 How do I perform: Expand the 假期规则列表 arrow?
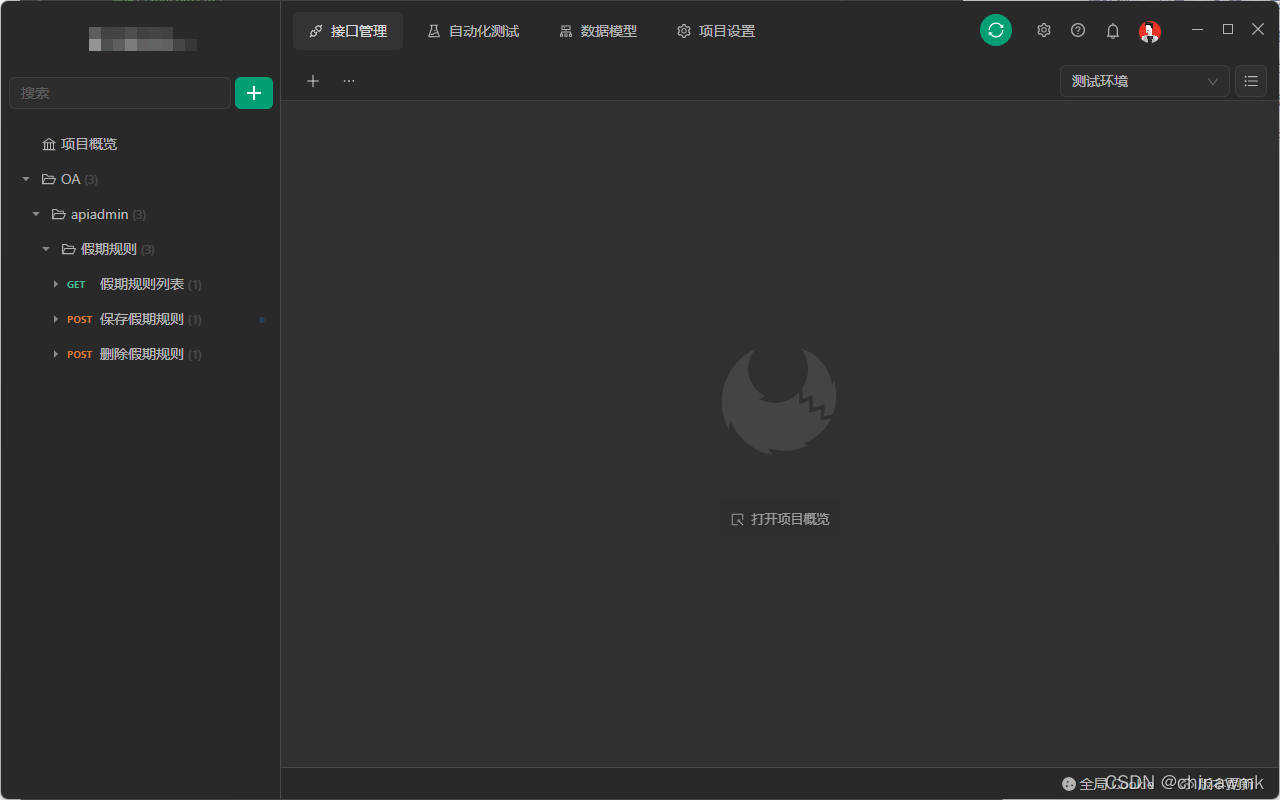pyautogui.click(x=56, y=284)
